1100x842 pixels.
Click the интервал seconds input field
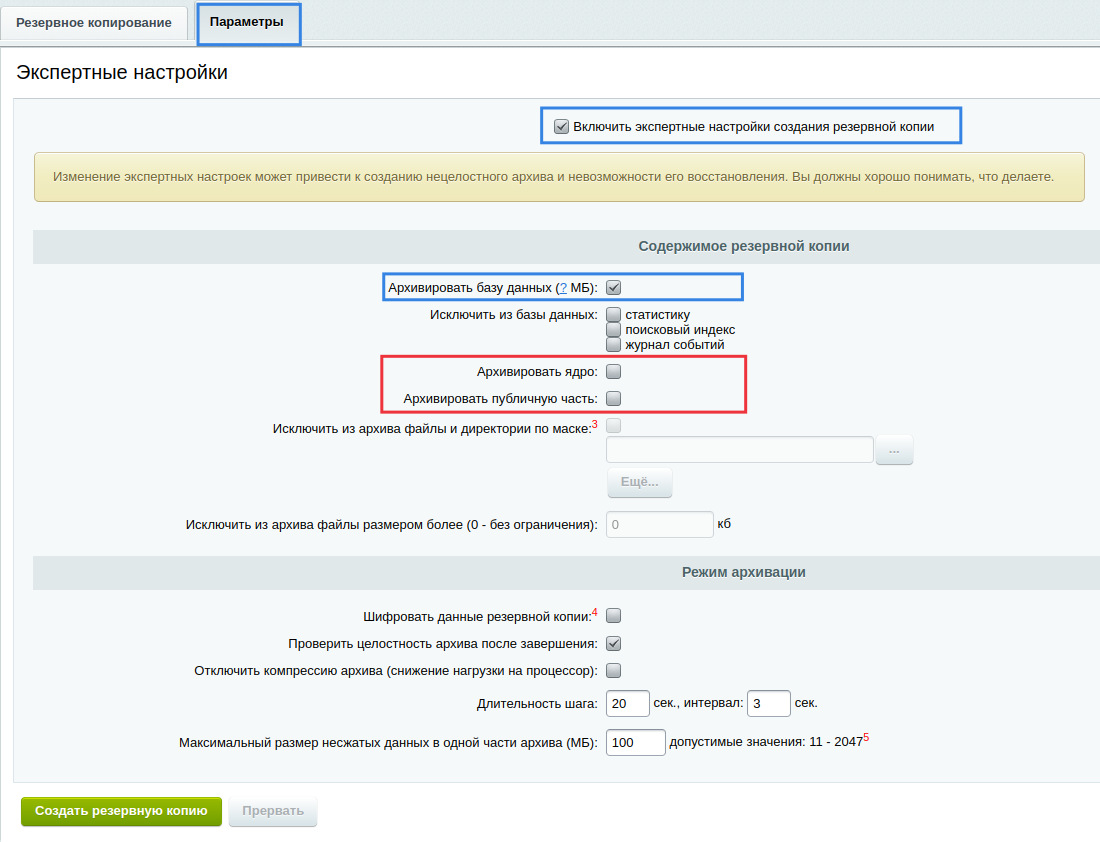point(768,704)
